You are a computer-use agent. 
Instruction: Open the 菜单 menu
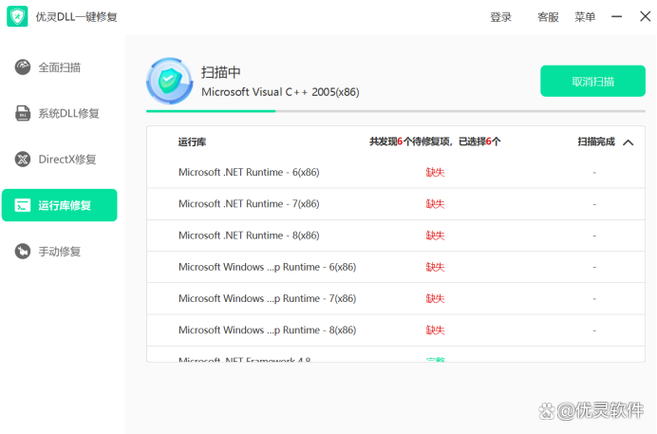[x=585, y=17]
